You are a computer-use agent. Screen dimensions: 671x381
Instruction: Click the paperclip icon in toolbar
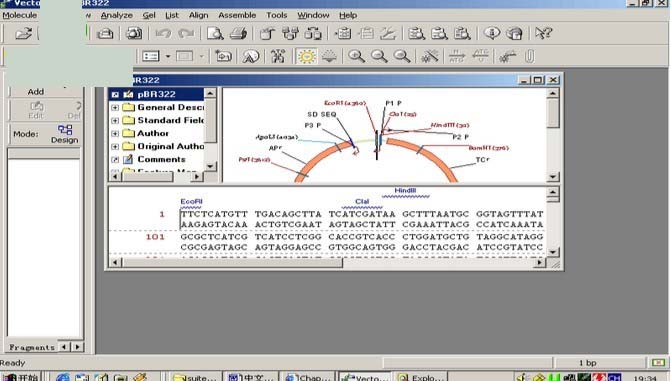(529, 56)
